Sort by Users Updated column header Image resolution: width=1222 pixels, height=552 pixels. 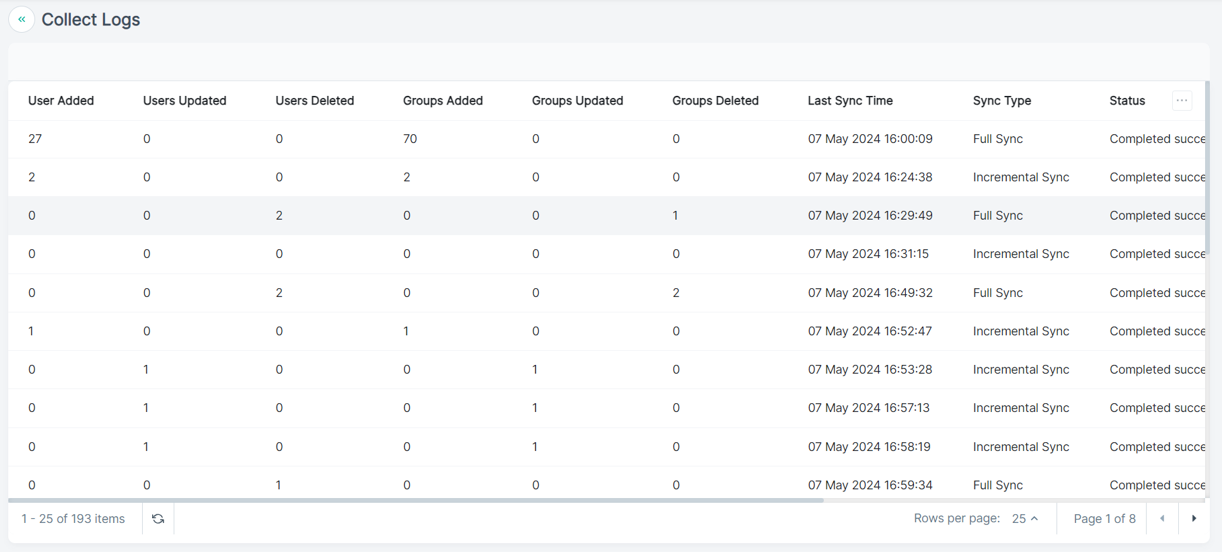click(x=185, y=100)
